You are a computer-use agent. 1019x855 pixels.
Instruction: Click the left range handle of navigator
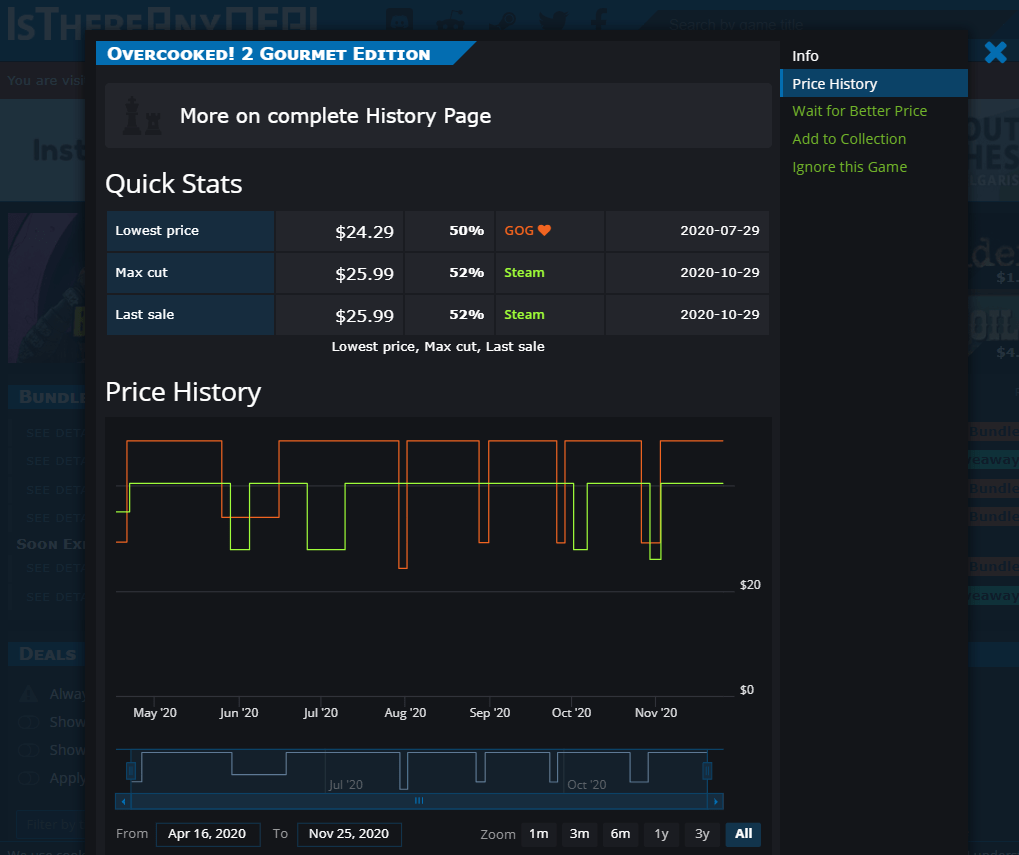click(131, 771)
